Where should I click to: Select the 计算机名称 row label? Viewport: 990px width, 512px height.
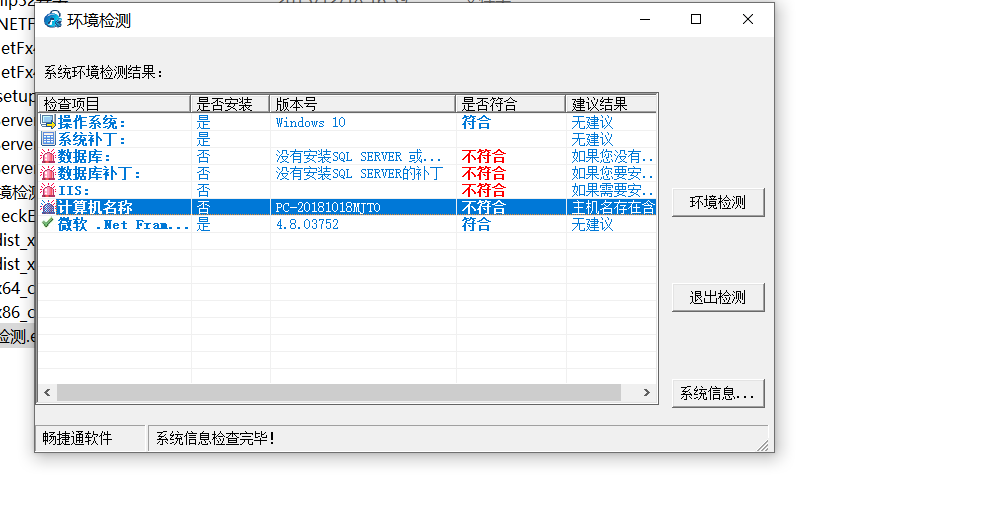pyautogui.click(x=95, y=207)
